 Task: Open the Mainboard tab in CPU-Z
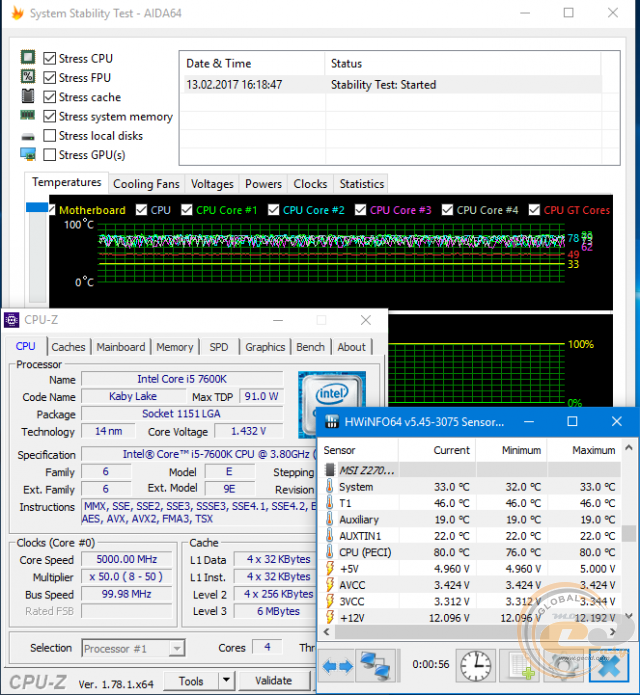click(121, 347)
